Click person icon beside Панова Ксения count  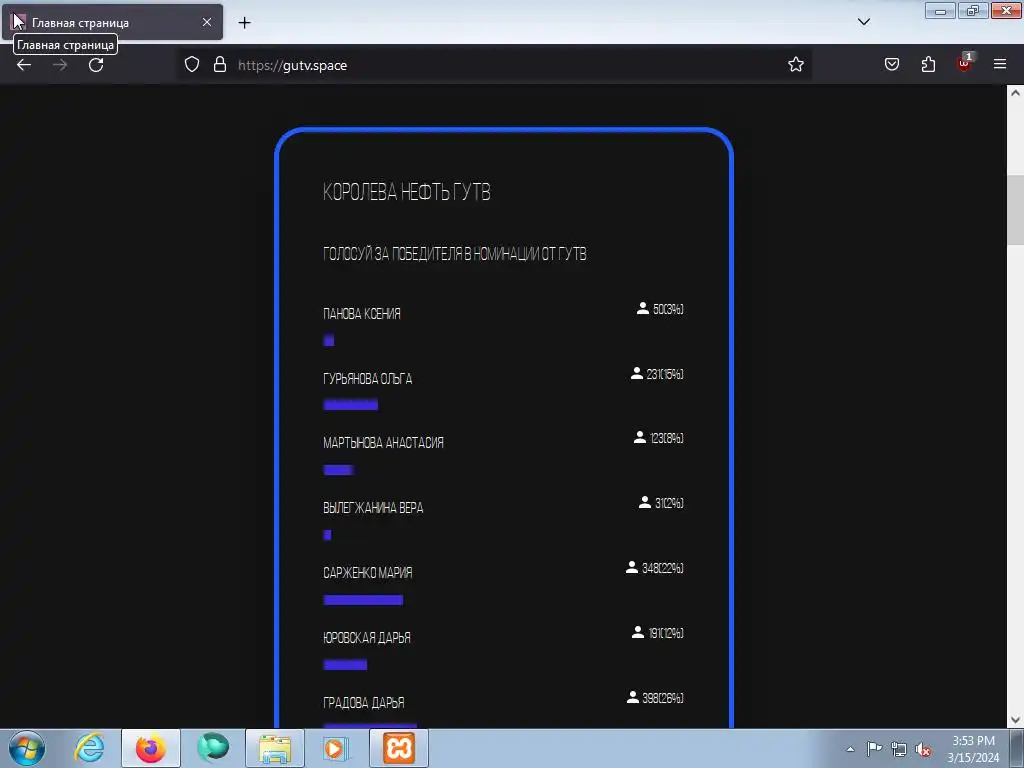[643, 308]
